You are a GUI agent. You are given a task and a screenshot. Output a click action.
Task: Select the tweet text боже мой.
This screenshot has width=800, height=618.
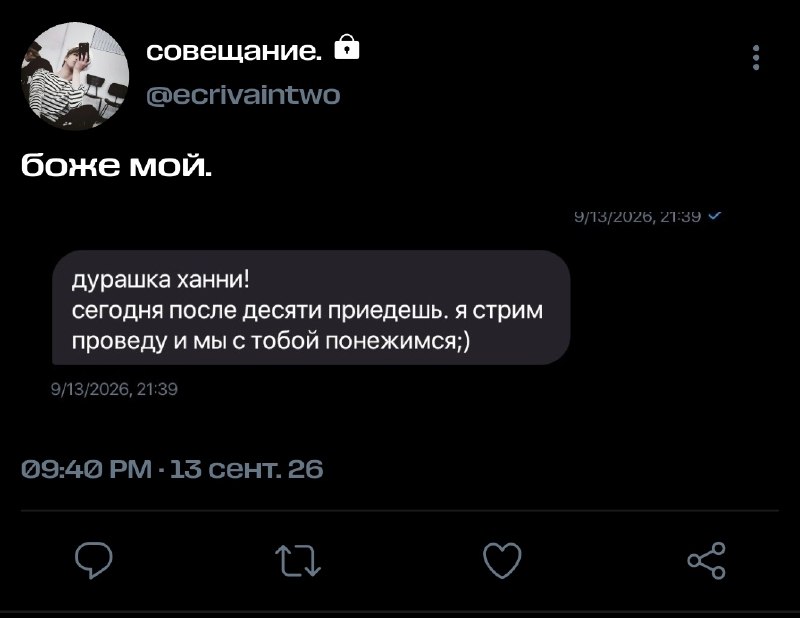click(116, 165)
